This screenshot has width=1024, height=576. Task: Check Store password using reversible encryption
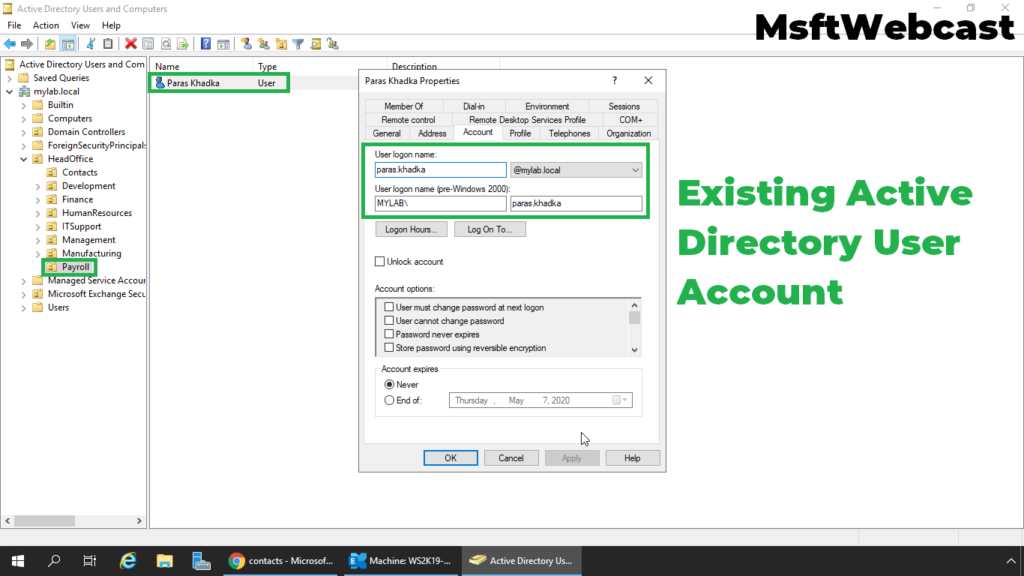[389, 348]
